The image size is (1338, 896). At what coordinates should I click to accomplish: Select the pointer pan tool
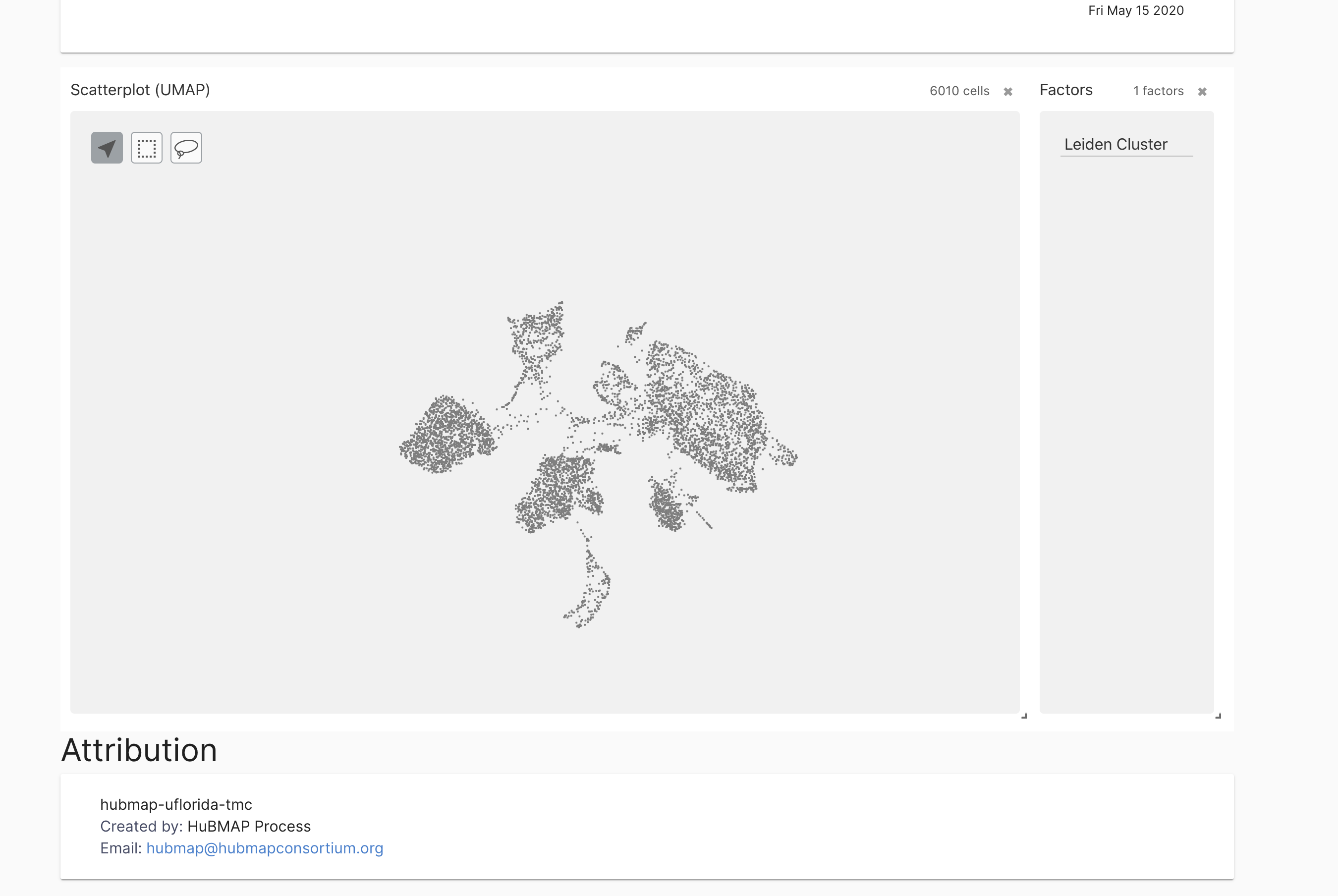tap(107, 148)
